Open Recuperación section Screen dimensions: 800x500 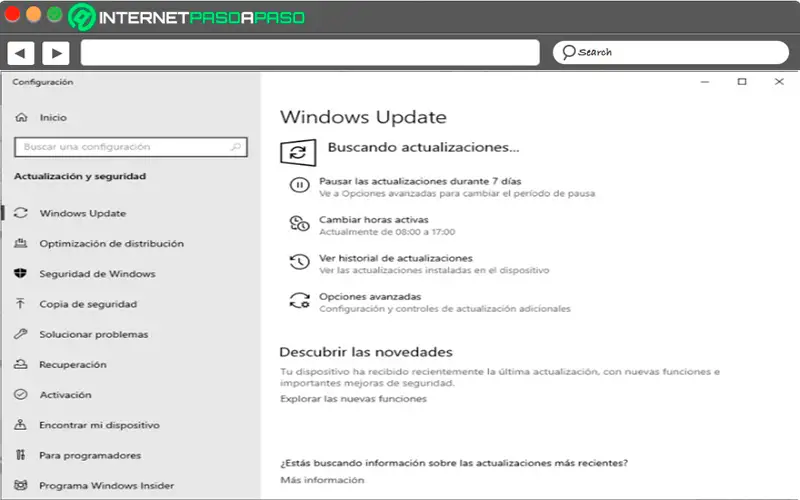(73, 364)
